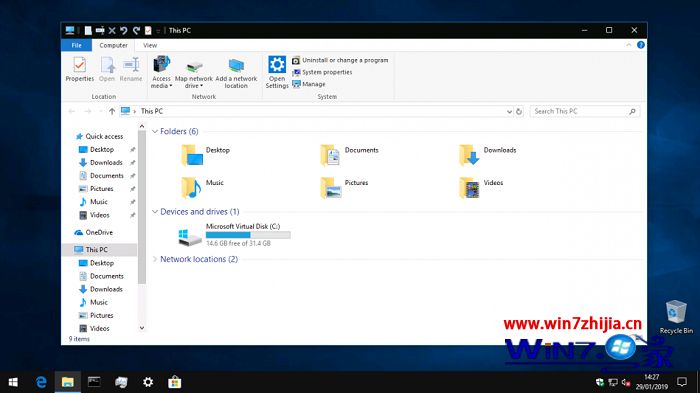Select the Videos folder in main pane
Screen dimensions: 700x393
pyautogui.click(x=481, y=188)
